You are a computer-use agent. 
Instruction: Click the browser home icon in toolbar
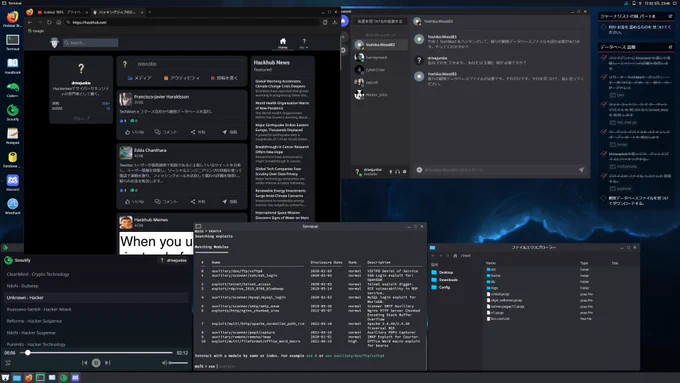click(59, 22)
